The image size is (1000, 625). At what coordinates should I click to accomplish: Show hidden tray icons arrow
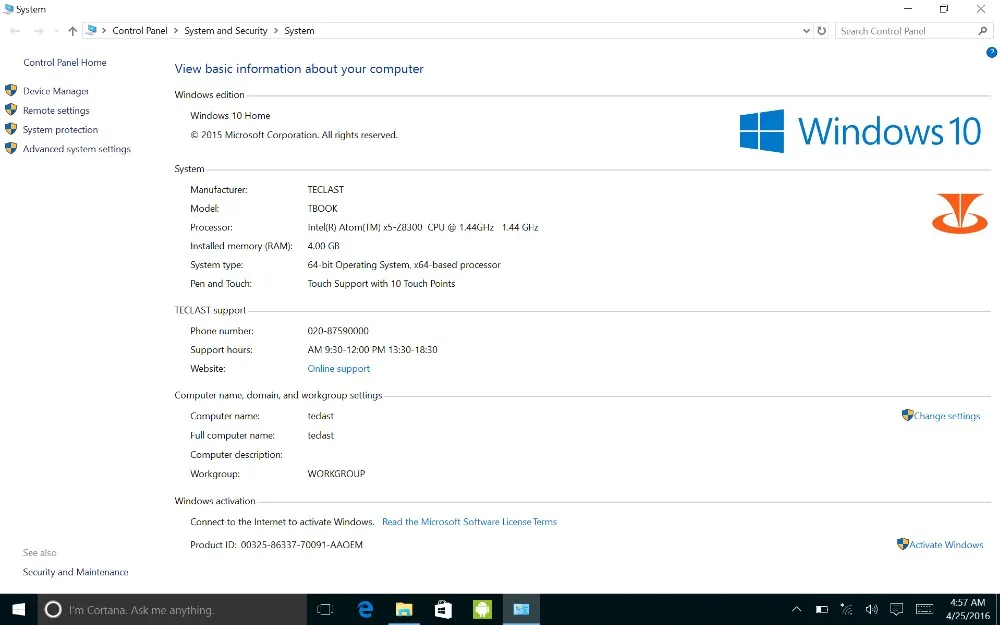797,610
